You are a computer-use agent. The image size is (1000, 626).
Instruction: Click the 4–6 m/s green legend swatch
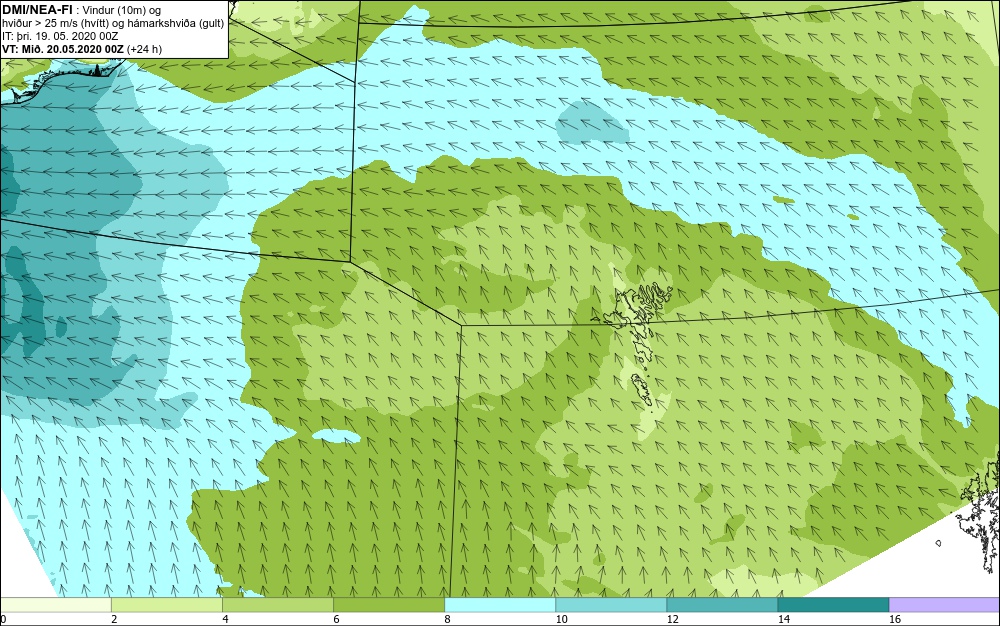coord(278,605)
